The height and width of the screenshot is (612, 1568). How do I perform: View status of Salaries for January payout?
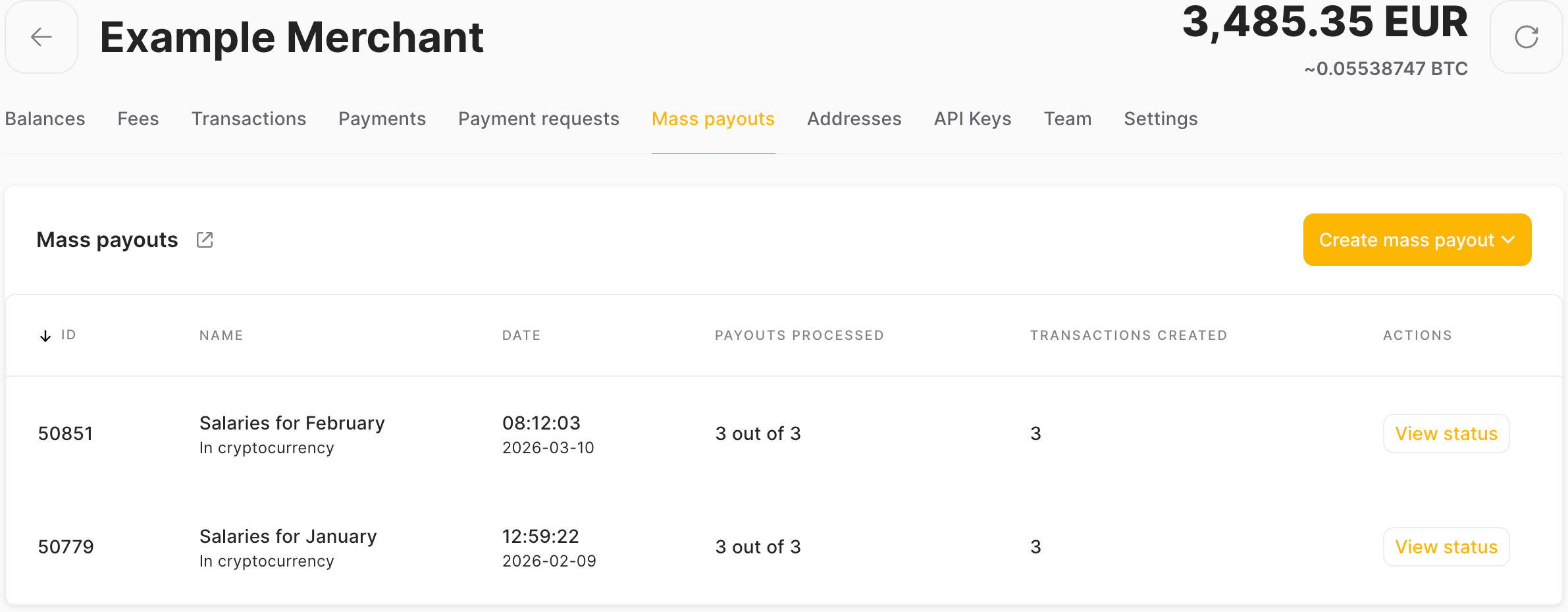pos(1446,547)
